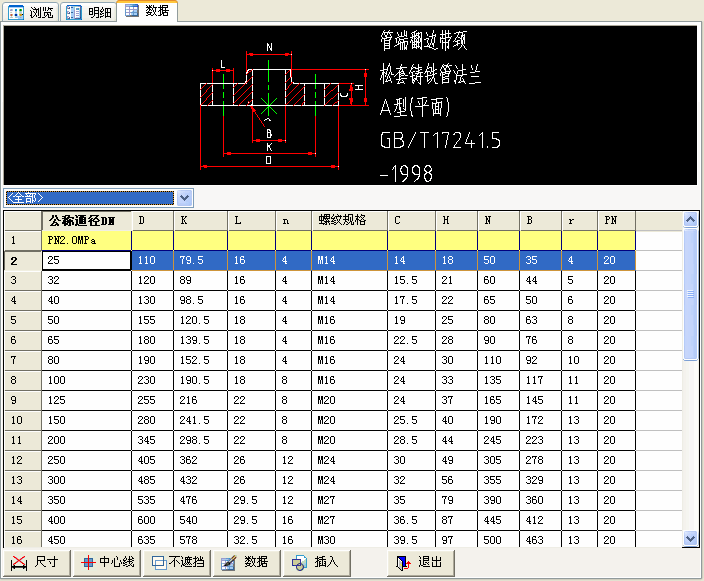Select the cell with thread spec M30
Image resolution: width=704 pixels, height=581 pixels.
[348, 540]
